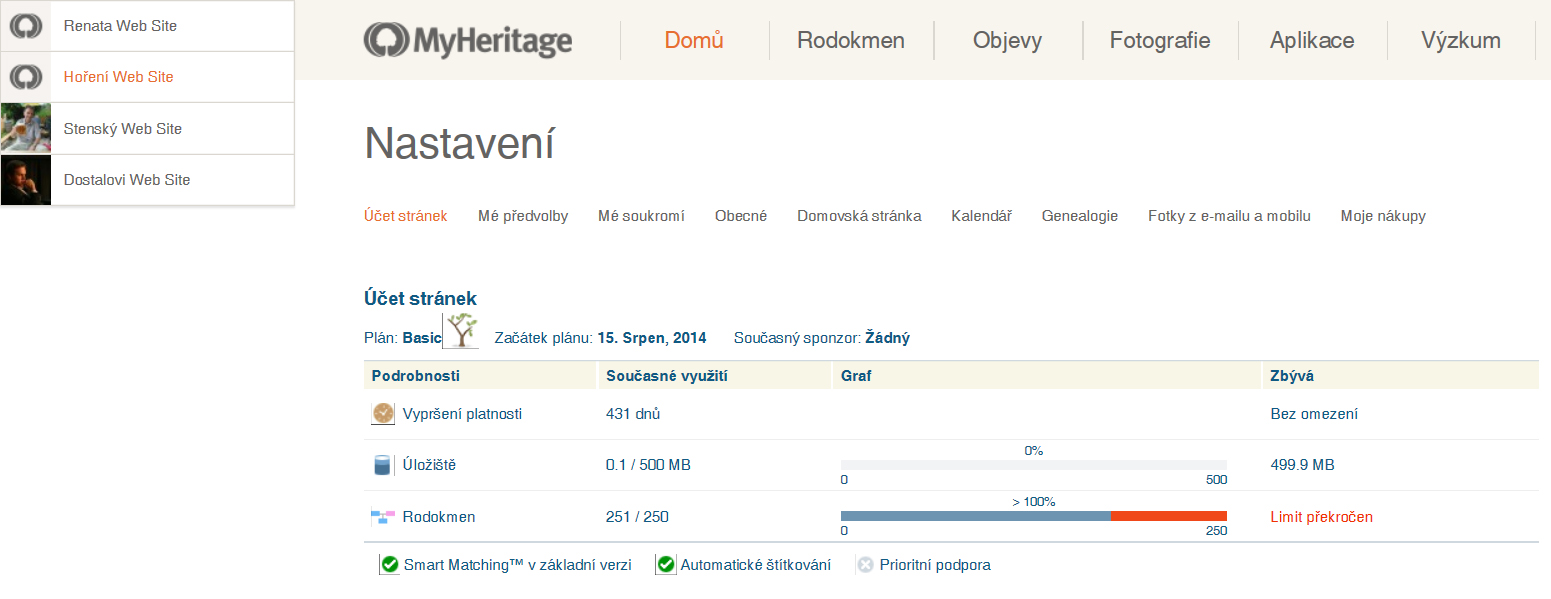The width and height of the screenshot is (1551, 599).
Task: Open the Stenský Web Site photo thumbnail
Action: [26, 128]
